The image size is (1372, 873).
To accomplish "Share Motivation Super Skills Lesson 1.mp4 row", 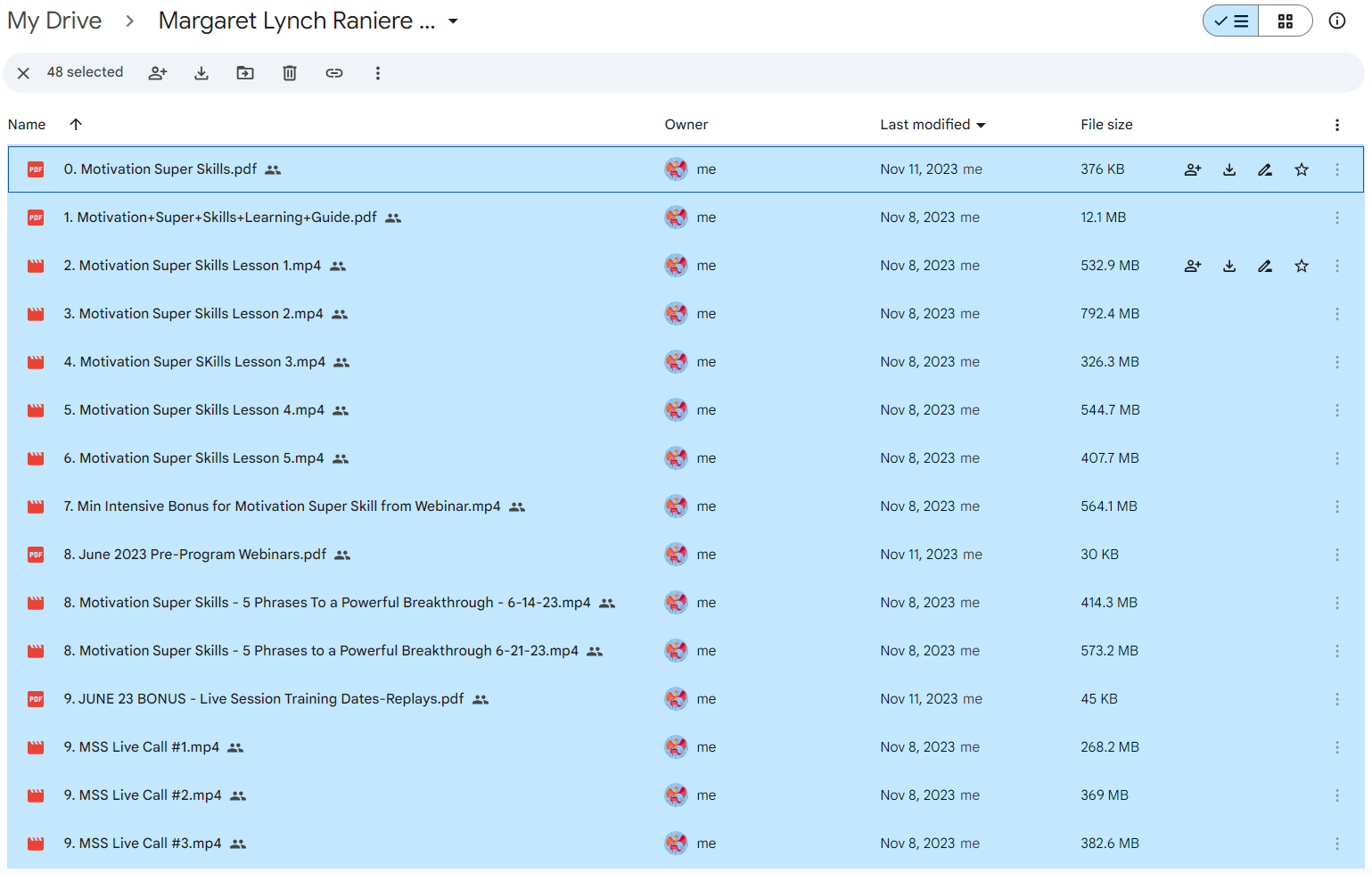I will [1193, 266].
